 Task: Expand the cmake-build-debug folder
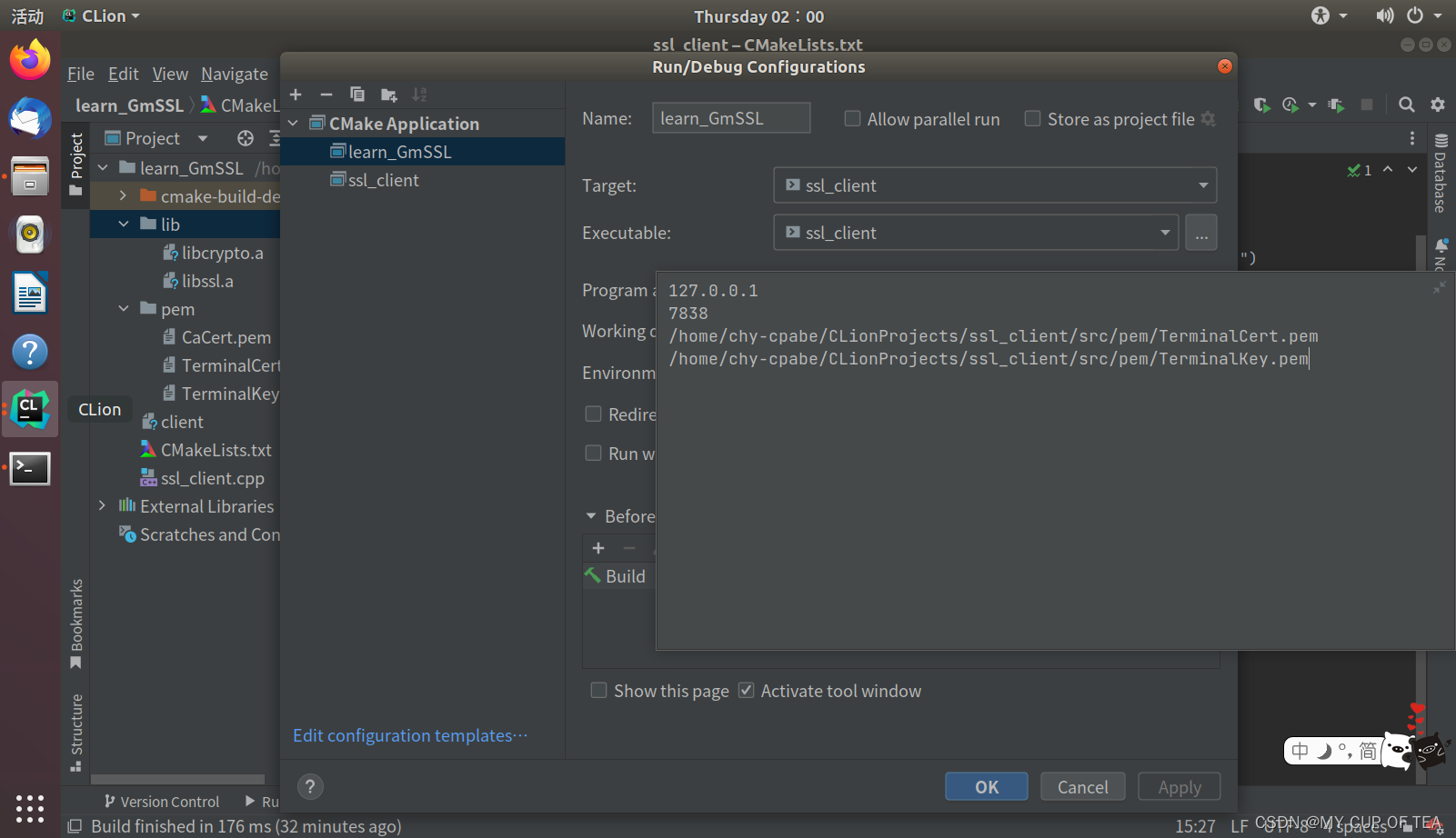tap(124, 195)
